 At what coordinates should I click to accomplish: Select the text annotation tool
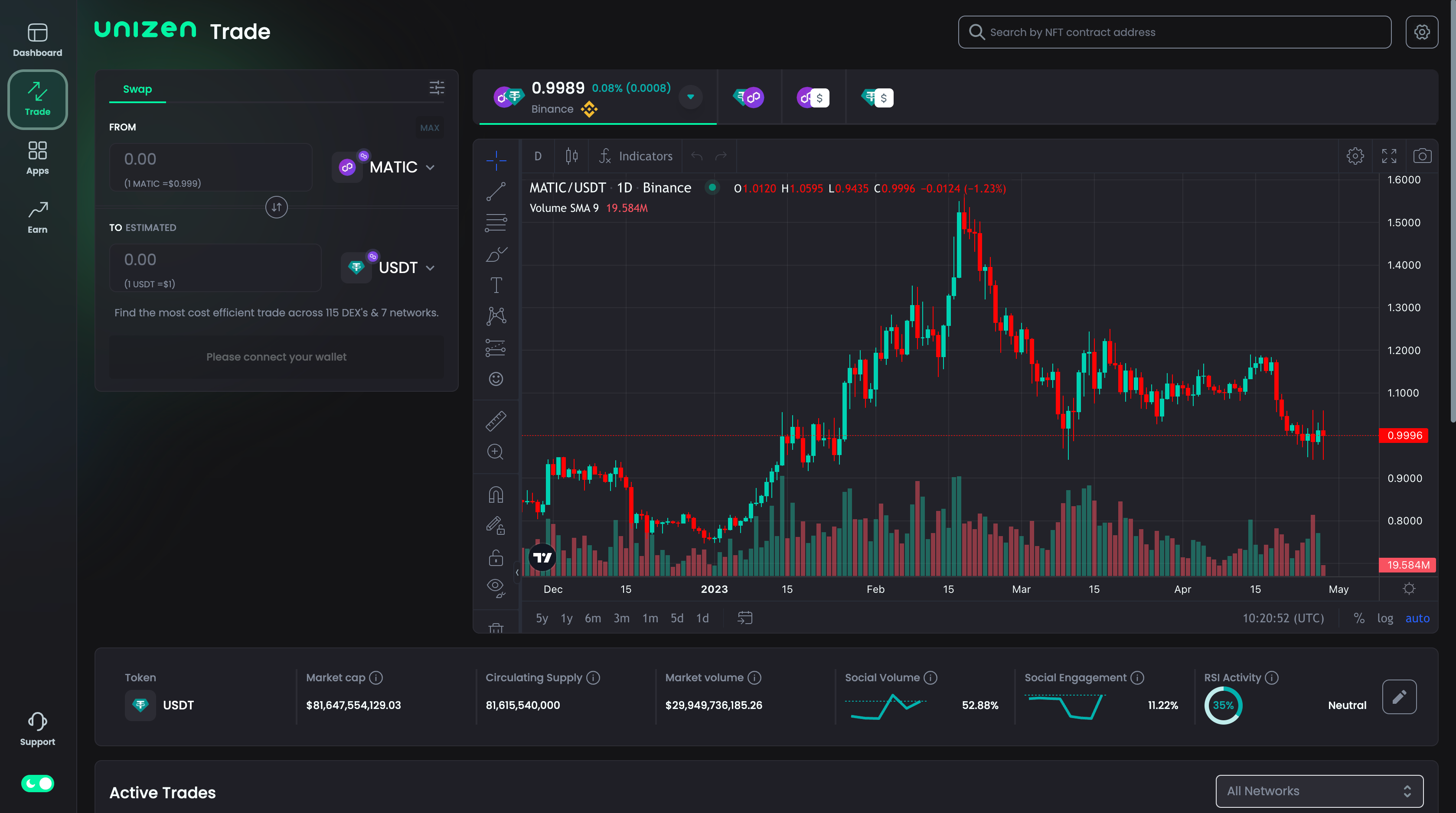[x=496, y=285]
